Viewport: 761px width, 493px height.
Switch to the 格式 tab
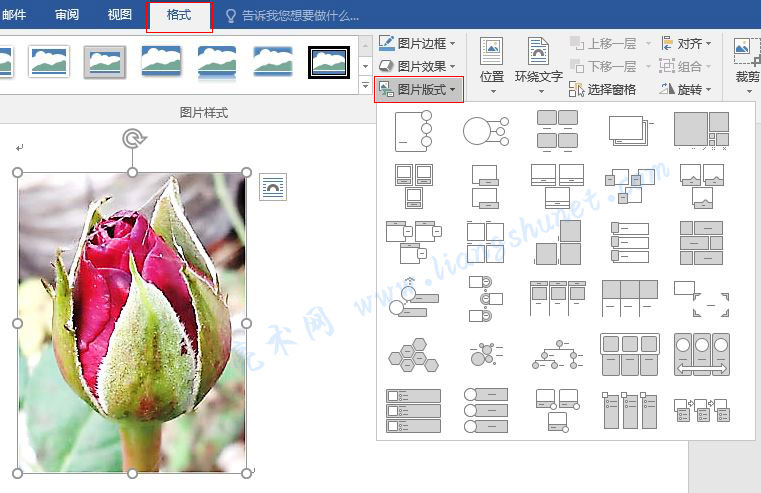pos(179,15)
